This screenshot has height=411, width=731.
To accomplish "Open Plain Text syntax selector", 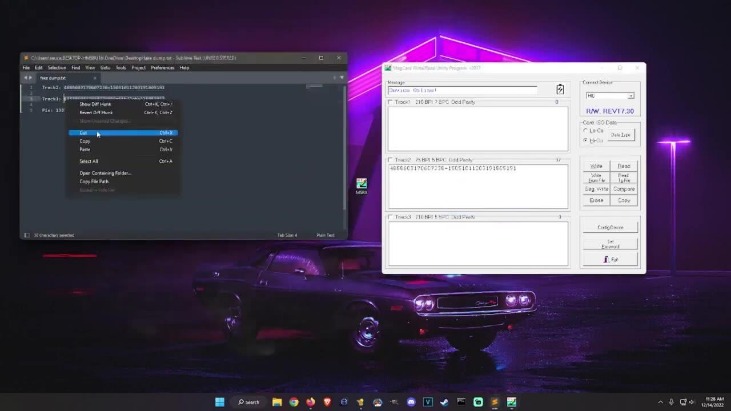I will [325, 234].
